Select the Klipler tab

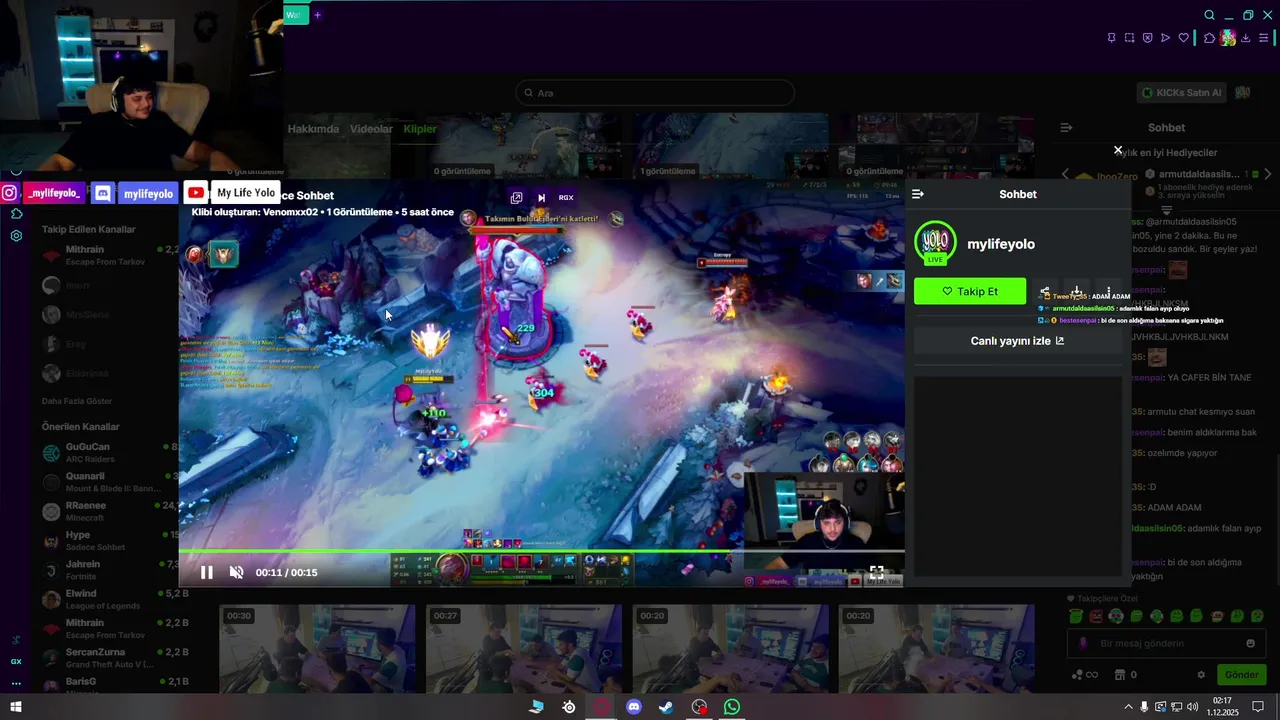click(420, 129)
